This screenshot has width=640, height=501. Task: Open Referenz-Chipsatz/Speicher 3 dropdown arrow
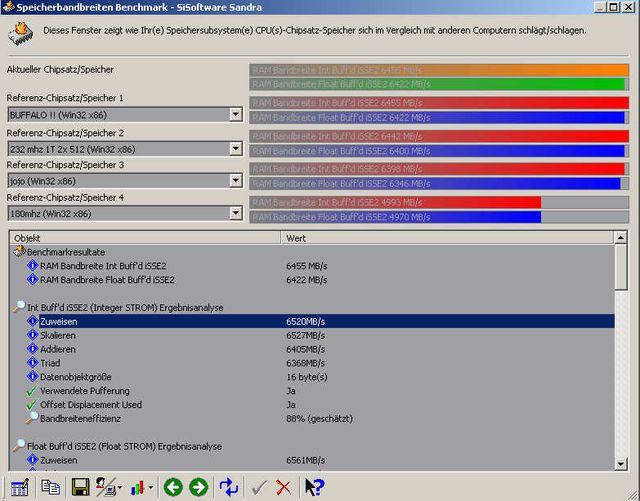(236, 180)
